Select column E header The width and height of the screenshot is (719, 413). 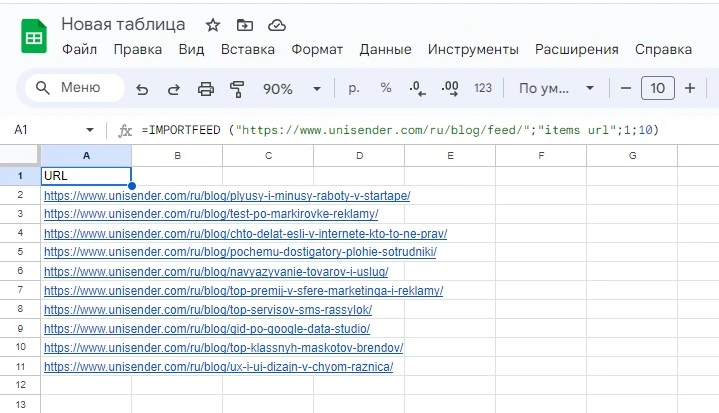(450, 156)
